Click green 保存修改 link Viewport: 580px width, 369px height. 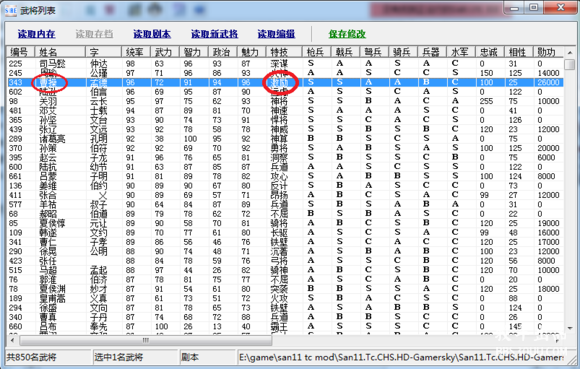click(347, 34)
